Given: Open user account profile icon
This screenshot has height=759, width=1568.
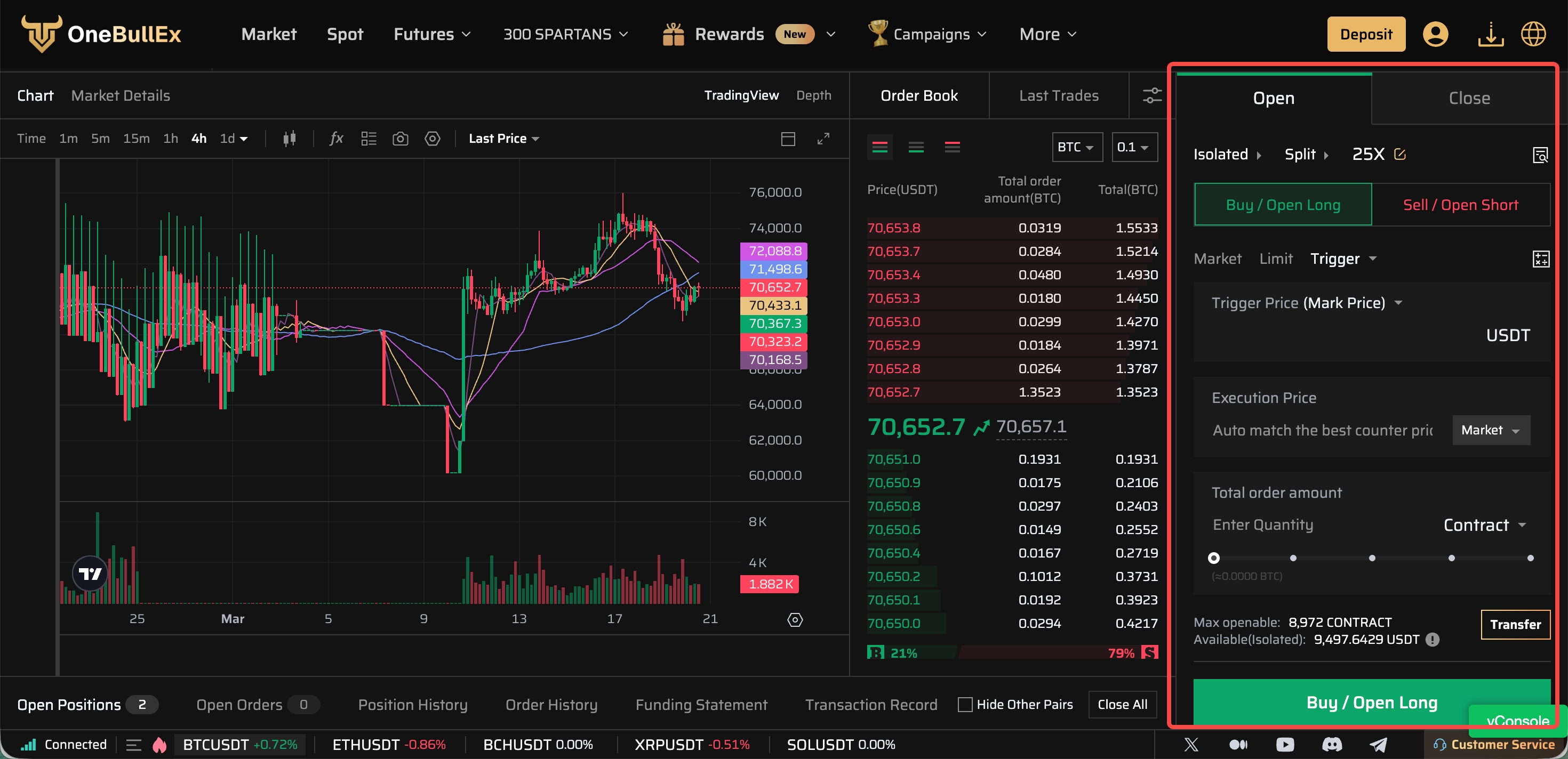Looking at the screenshot, I should 1435,34.
